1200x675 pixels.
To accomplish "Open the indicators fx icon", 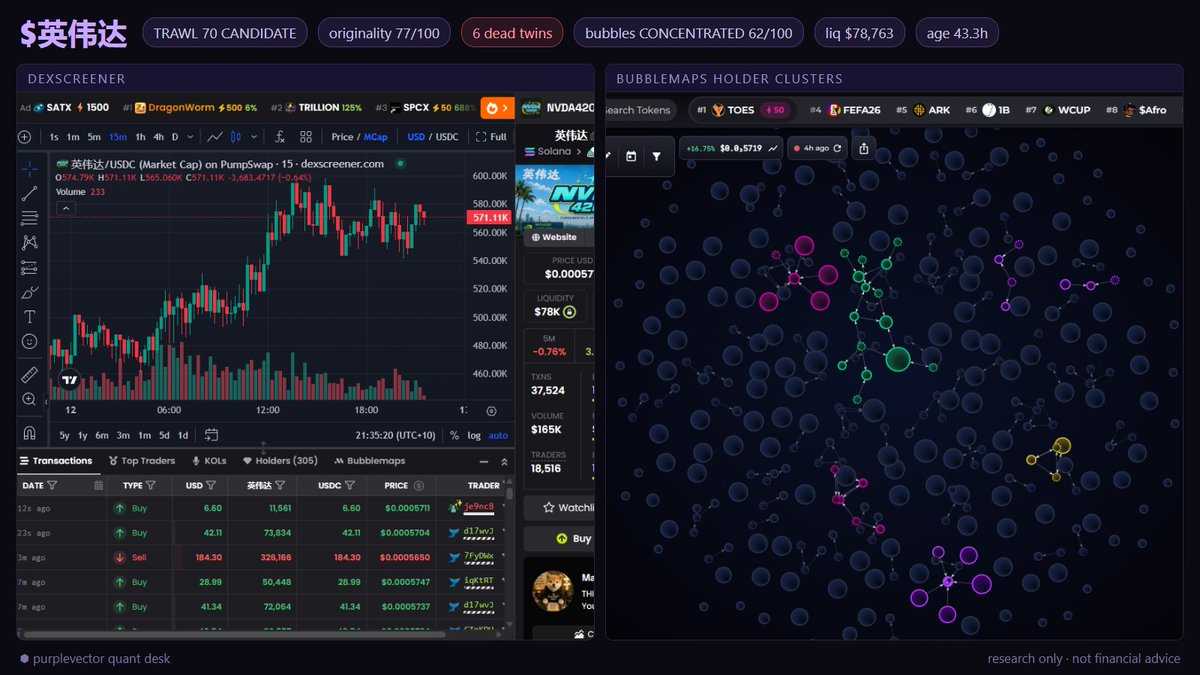I will 280,137.
